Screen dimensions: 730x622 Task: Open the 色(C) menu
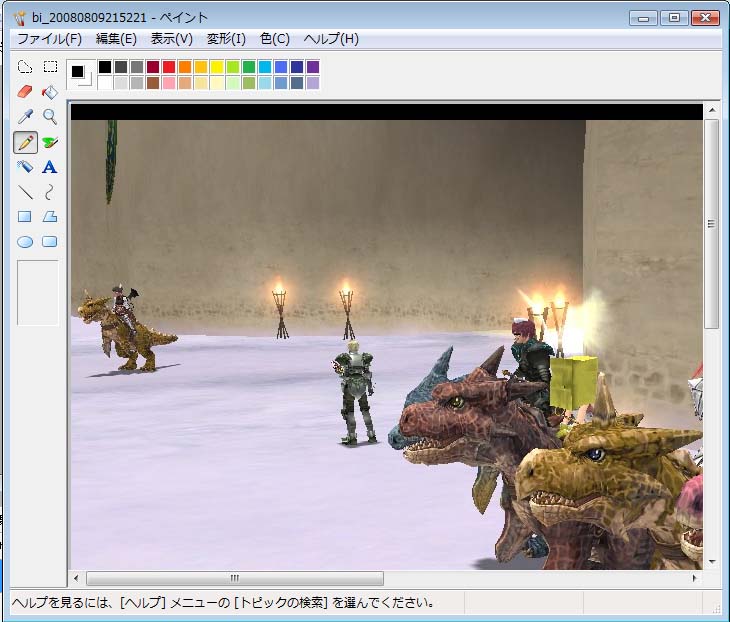[x=275, y=39]
